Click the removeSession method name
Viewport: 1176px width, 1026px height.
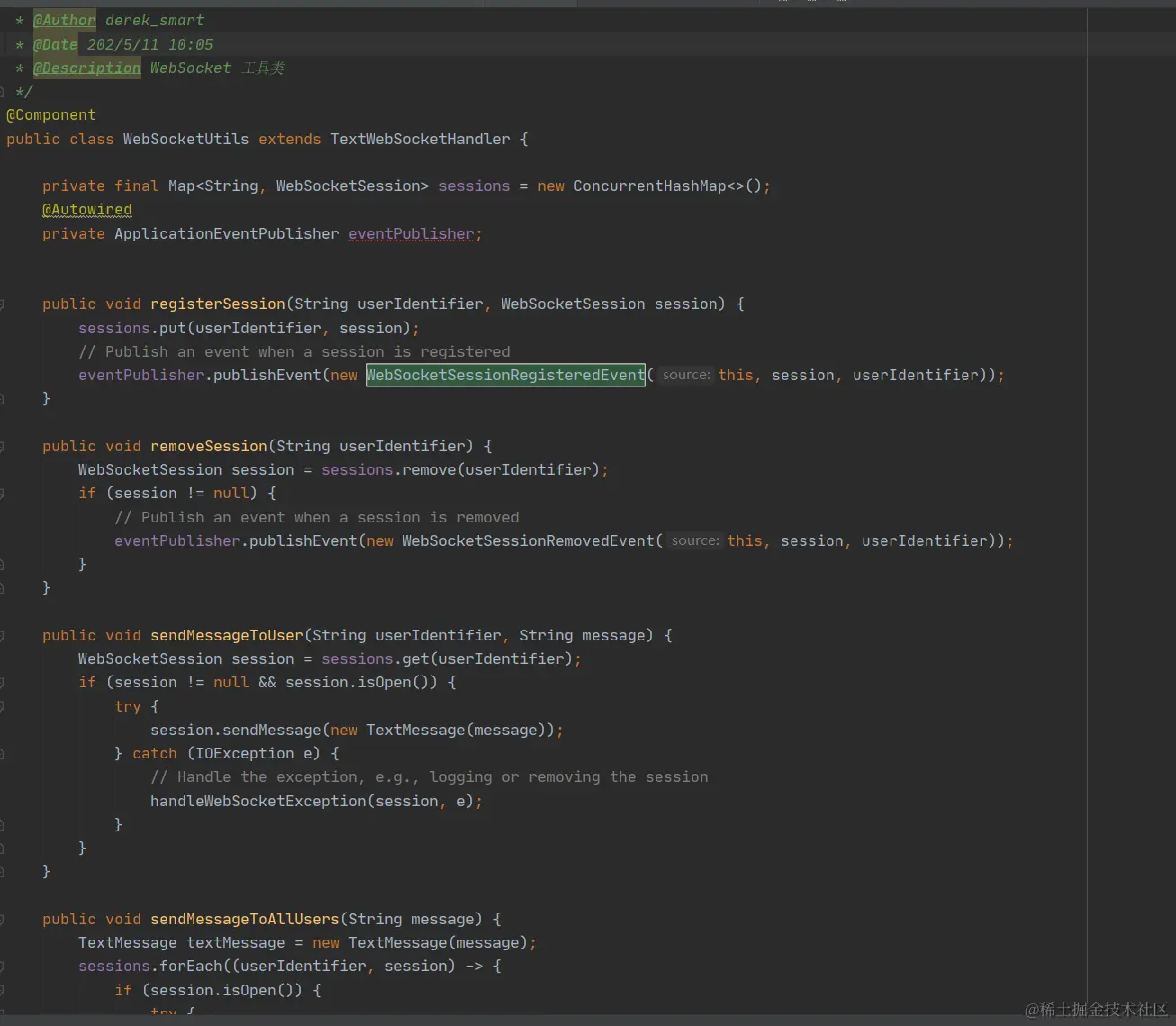(209, 447)
